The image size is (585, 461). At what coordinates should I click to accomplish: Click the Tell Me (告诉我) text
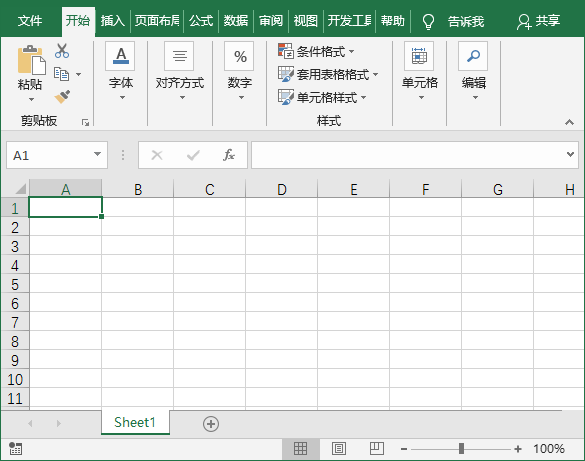466,22
